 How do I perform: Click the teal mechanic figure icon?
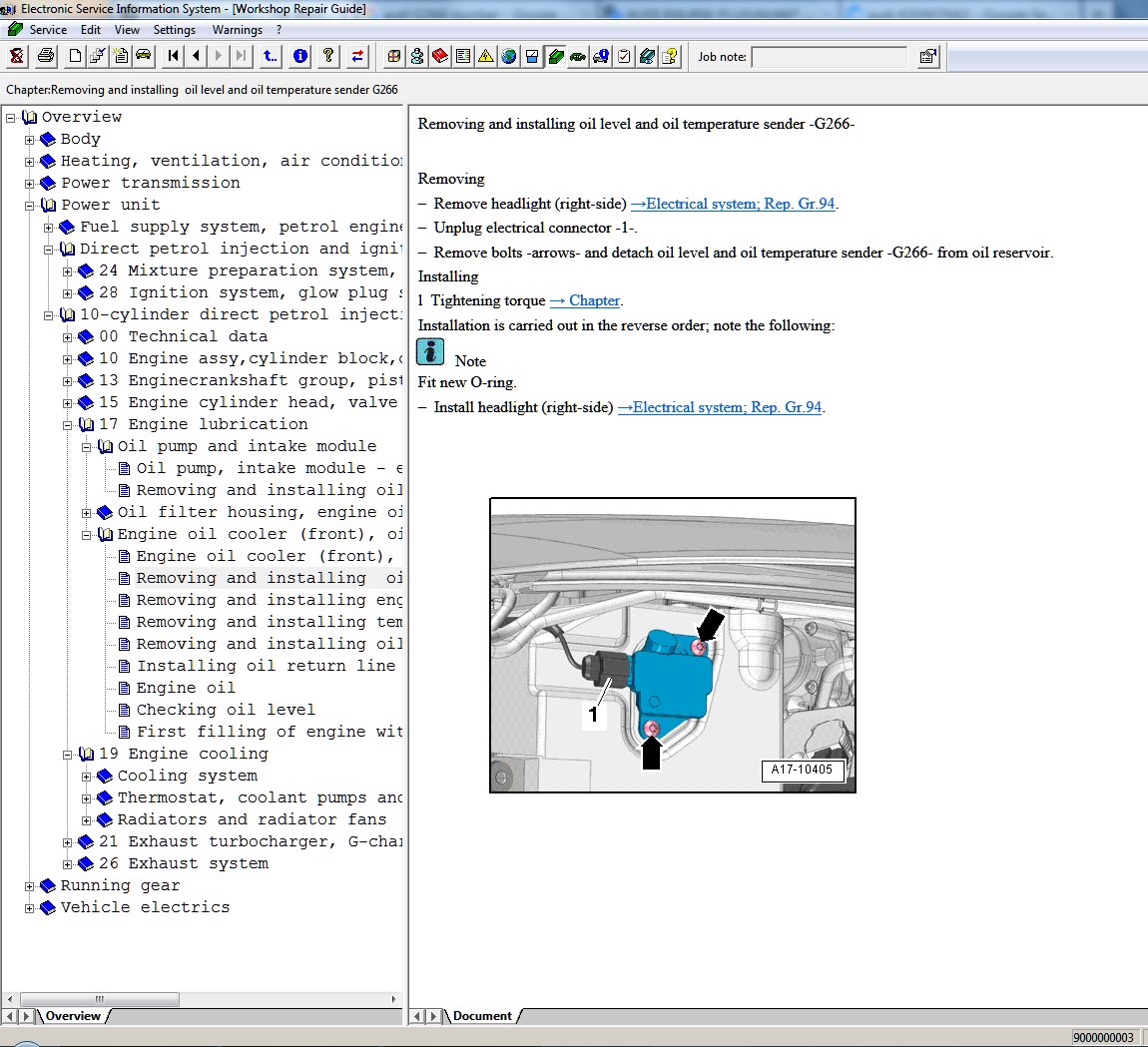[x=416, y=56]
